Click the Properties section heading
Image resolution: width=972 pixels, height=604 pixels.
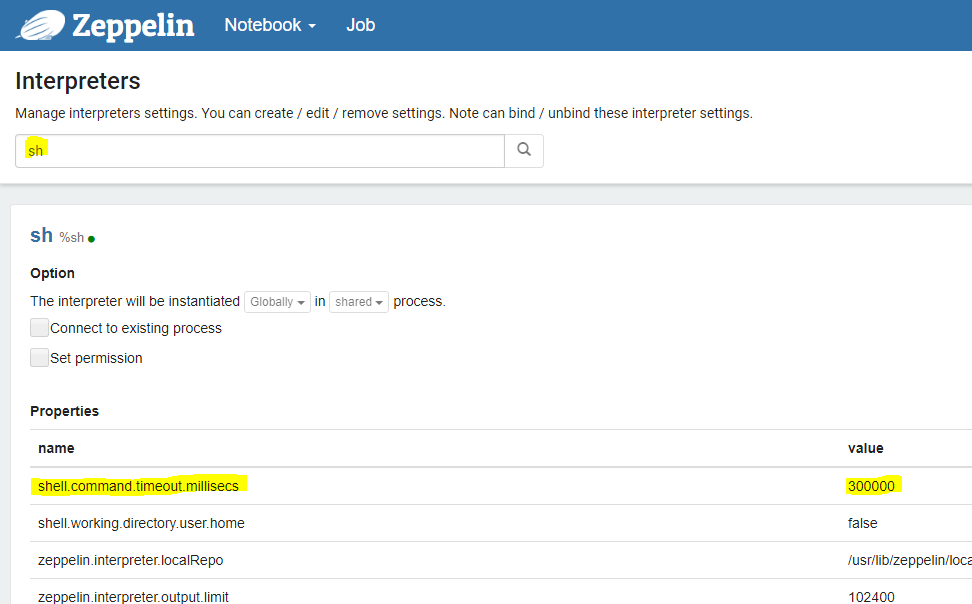pos(64,411)
